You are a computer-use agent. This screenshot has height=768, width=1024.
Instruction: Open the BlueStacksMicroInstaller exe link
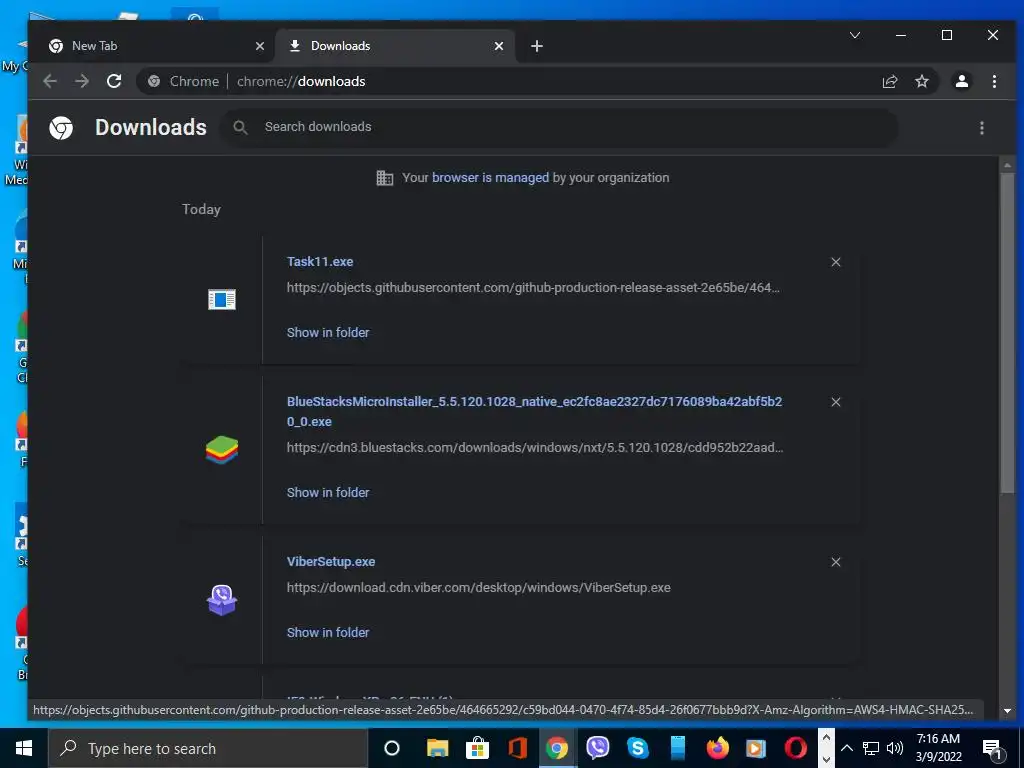(x=534, y=411)
